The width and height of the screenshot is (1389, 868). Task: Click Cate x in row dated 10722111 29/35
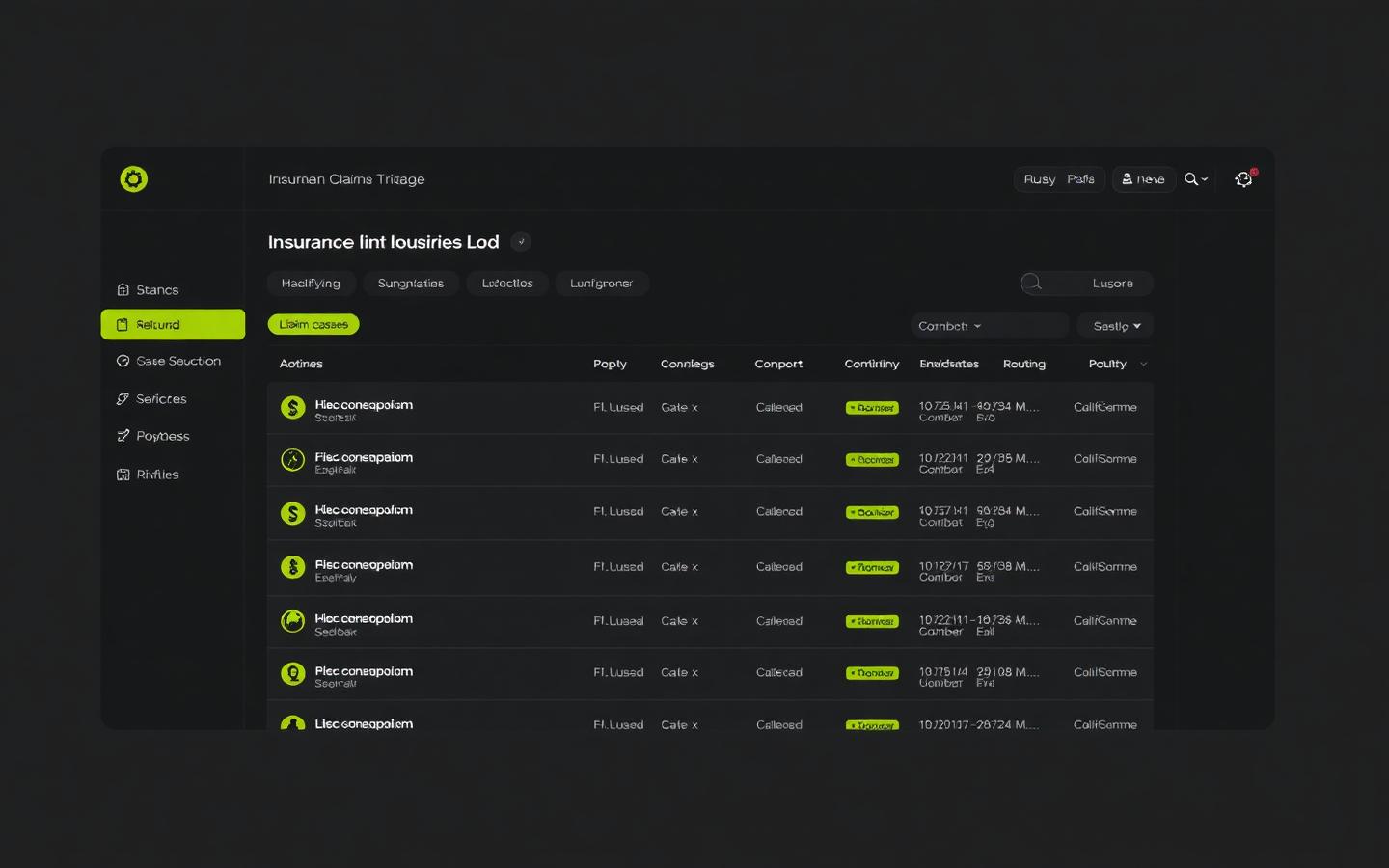[x=679, y=459]
